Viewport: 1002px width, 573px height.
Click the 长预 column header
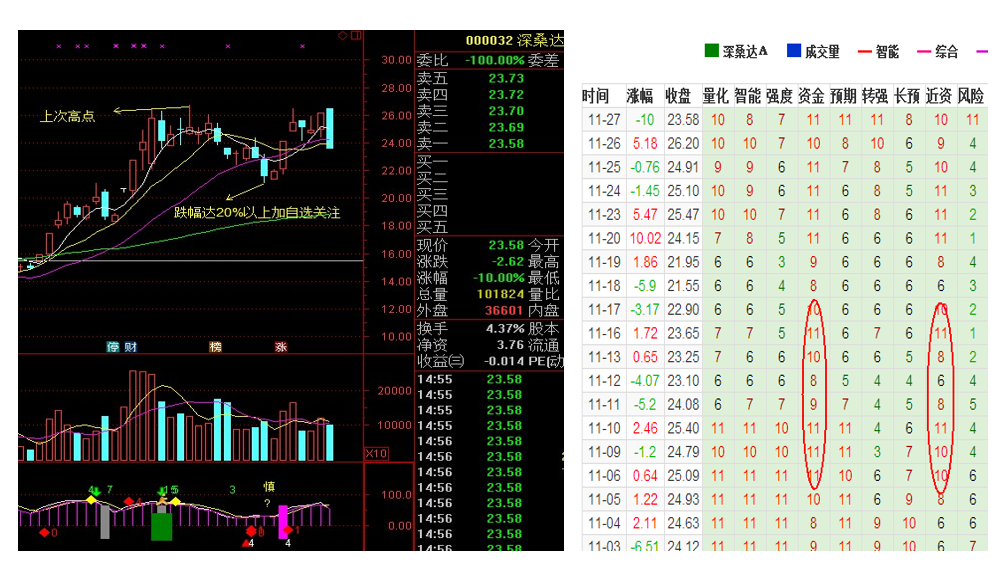coord(907,96)
